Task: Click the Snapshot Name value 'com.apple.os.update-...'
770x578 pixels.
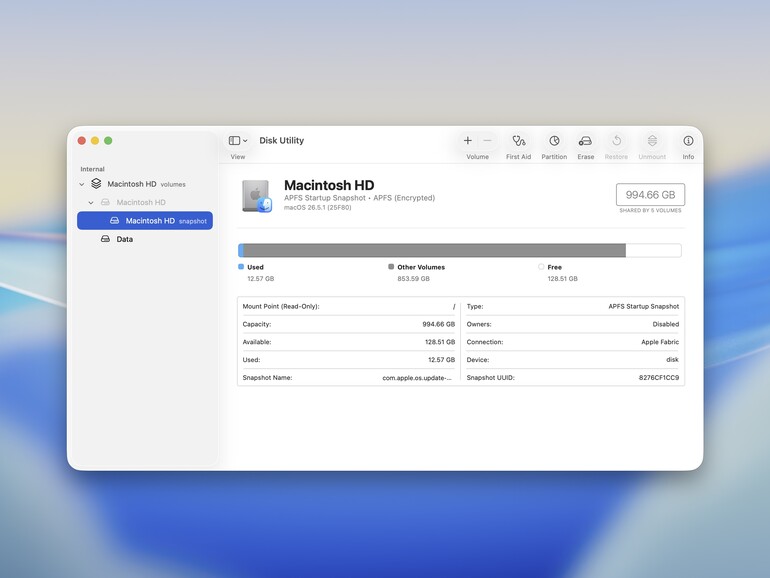Action: pyautogui.click(x=417, y=378)
